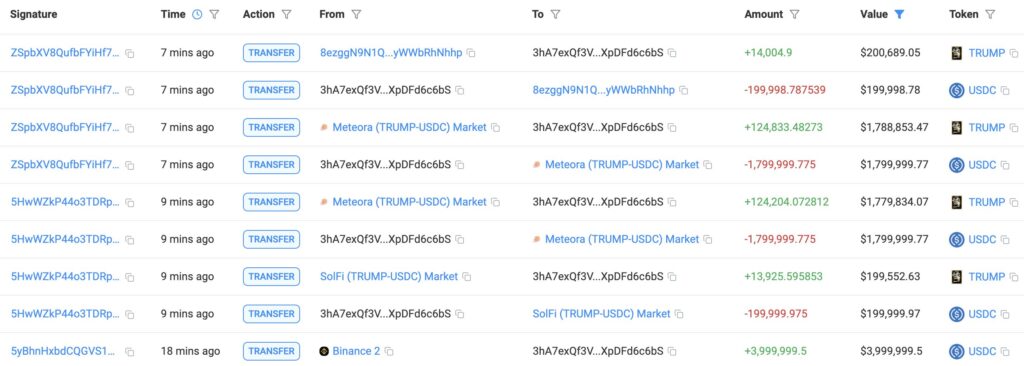
Task: Open the 5yBhnHxbdCQGVS1 transaction signature
Action: [x=65, y=352]
